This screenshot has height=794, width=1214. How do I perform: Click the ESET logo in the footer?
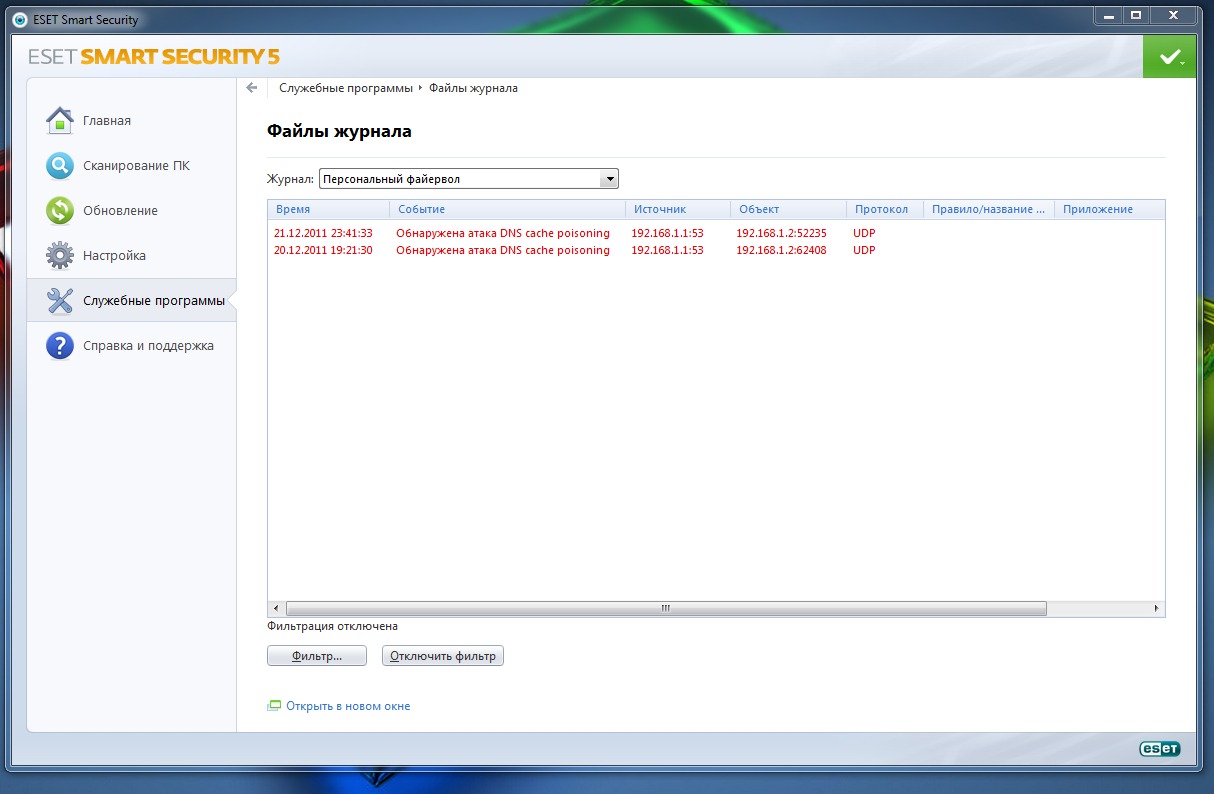(1160, 748)
